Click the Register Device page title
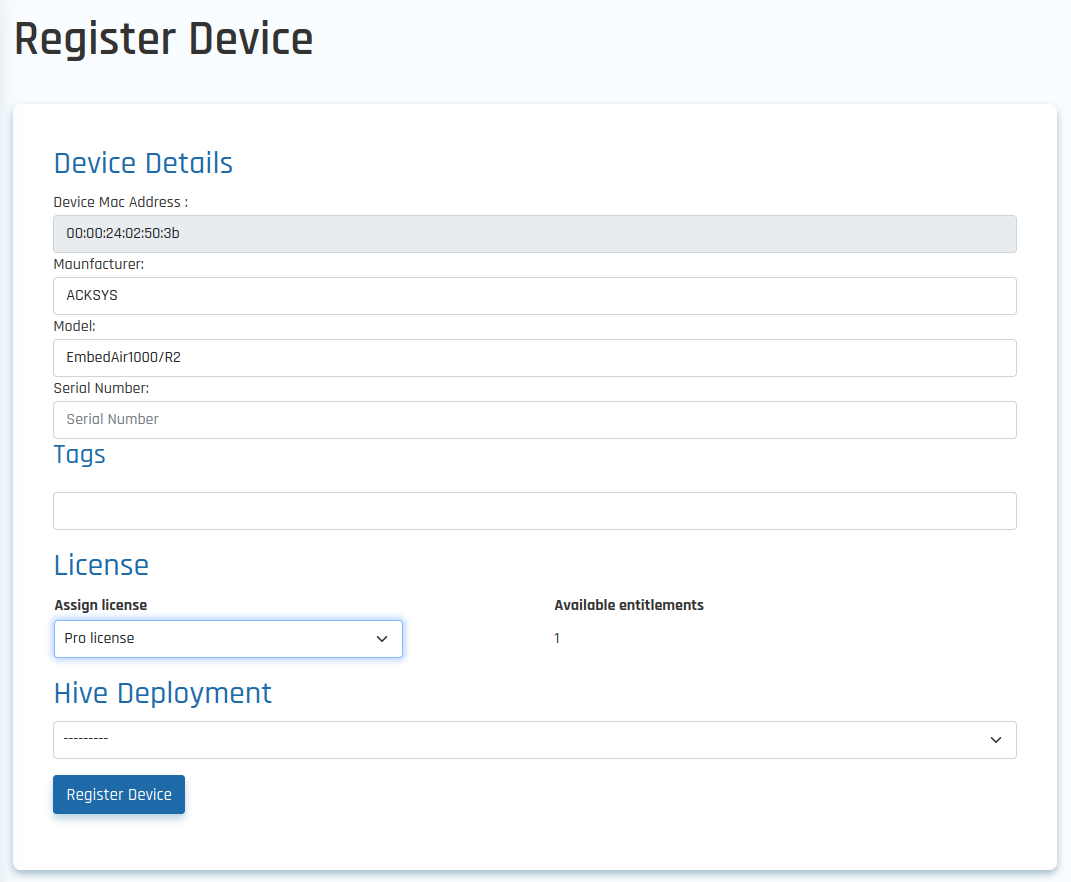Screen dimensions: 1071x882 pyautogui.click(x=163, y=40)
